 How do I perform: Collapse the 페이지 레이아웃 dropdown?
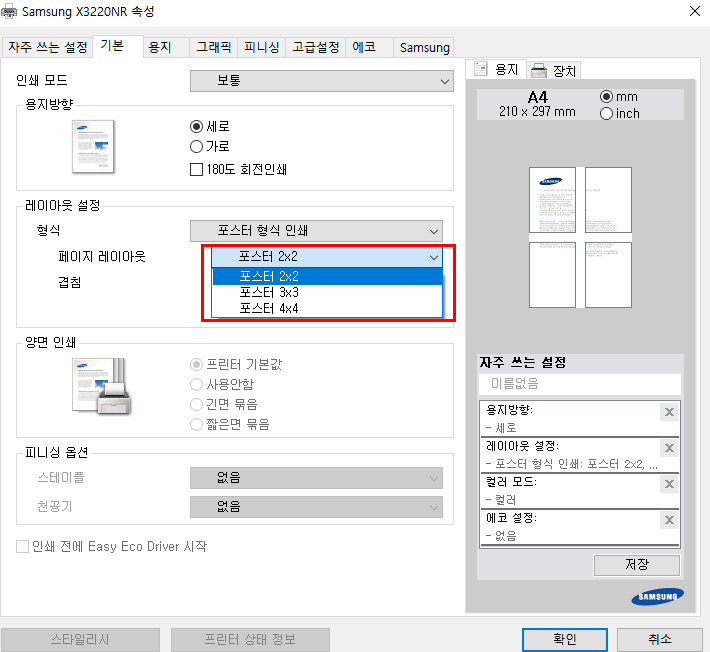(326, 257)
